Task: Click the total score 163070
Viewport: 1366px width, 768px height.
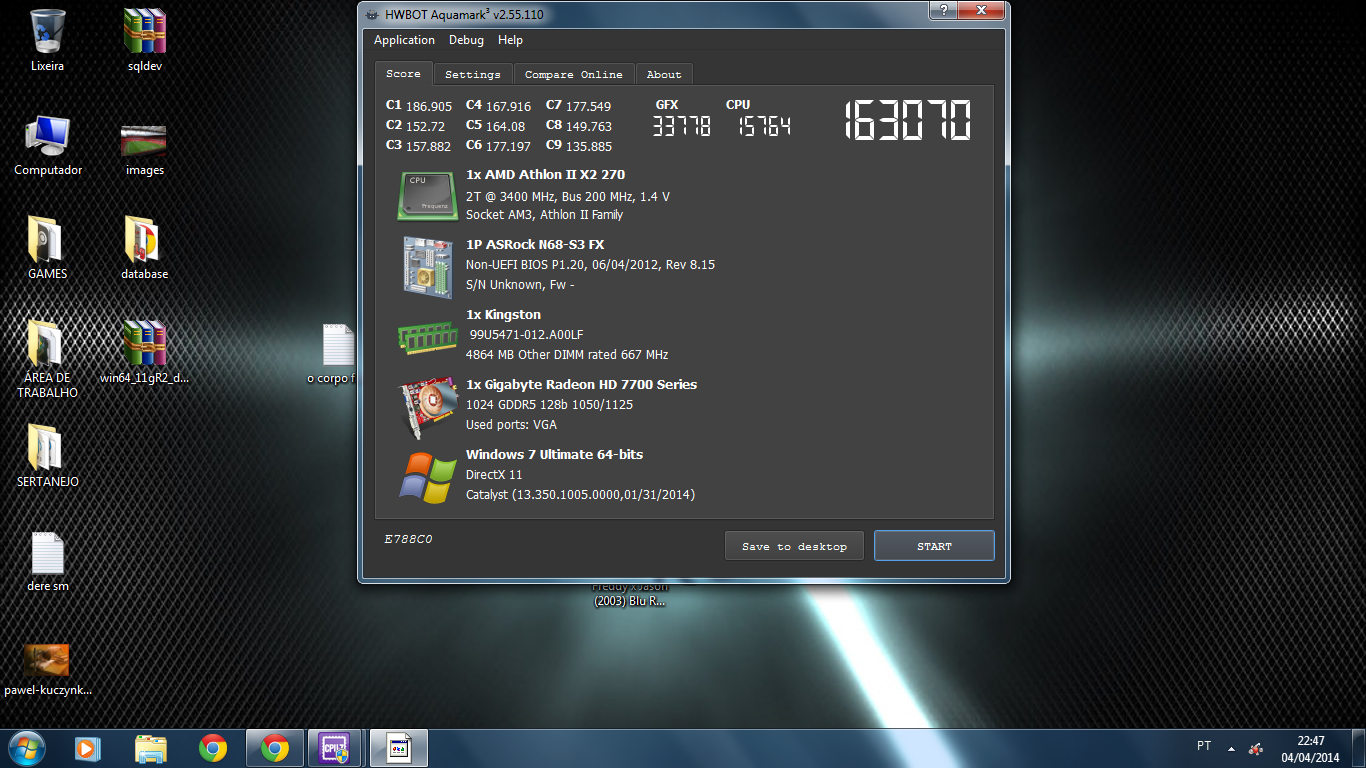Action: 908,121
